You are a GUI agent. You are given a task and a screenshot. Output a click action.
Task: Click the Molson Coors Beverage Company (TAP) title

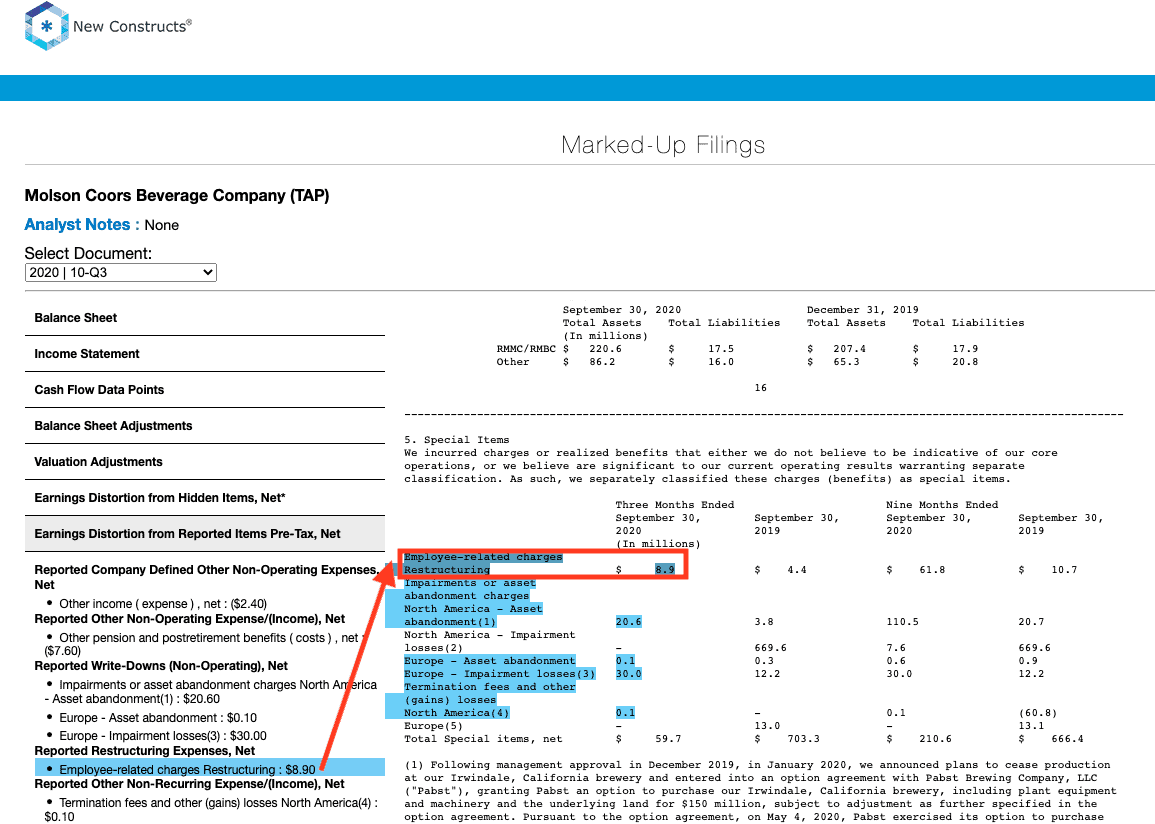(177, 196)
